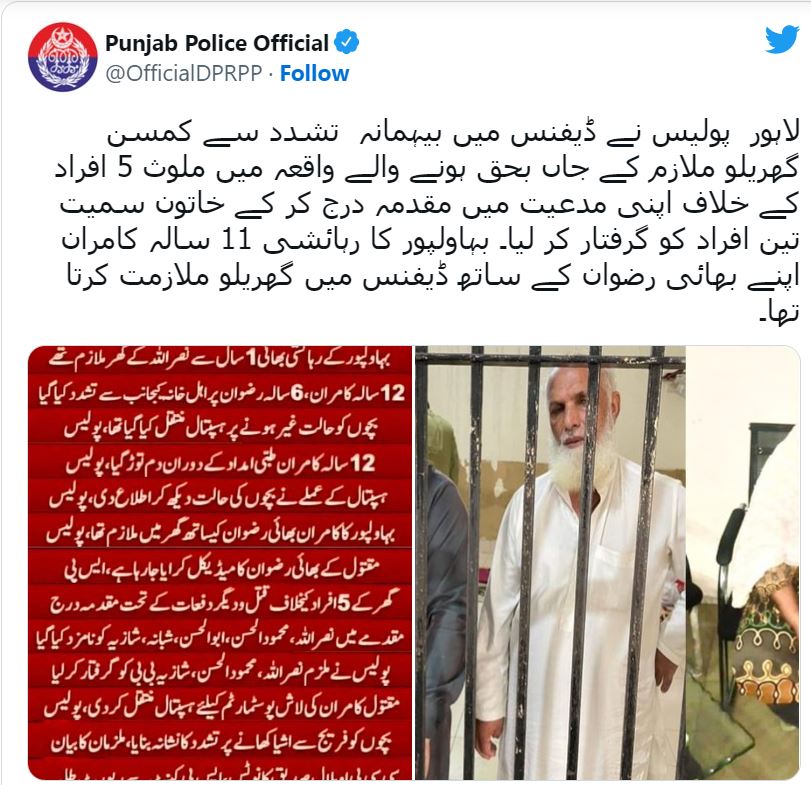Screen dimensions: 811x785
Task: Click headline پولیس نے ملزم نصراللہ گرفتار
Action: pos(220,673)
